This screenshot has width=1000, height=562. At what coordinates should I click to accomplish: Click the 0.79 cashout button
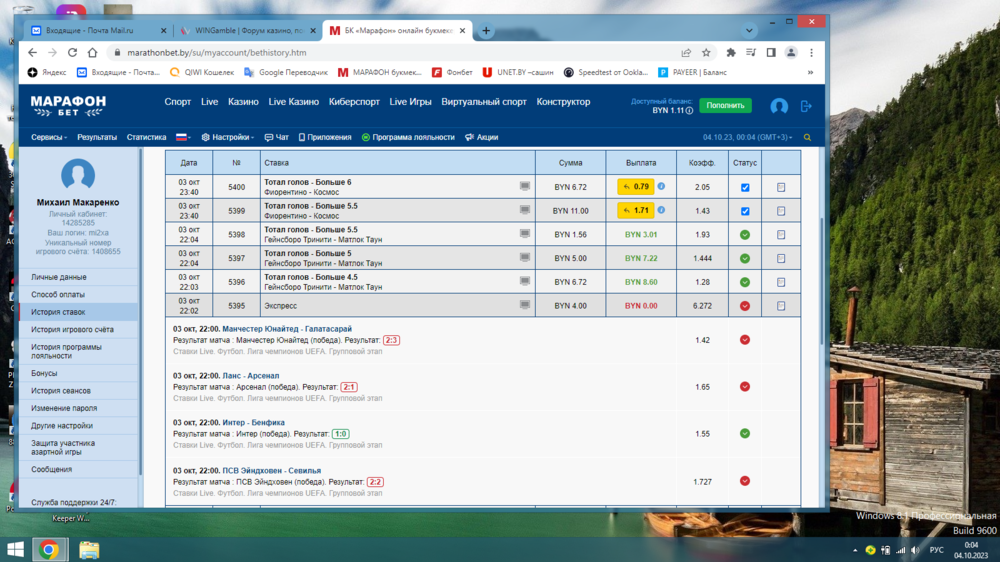635,187
